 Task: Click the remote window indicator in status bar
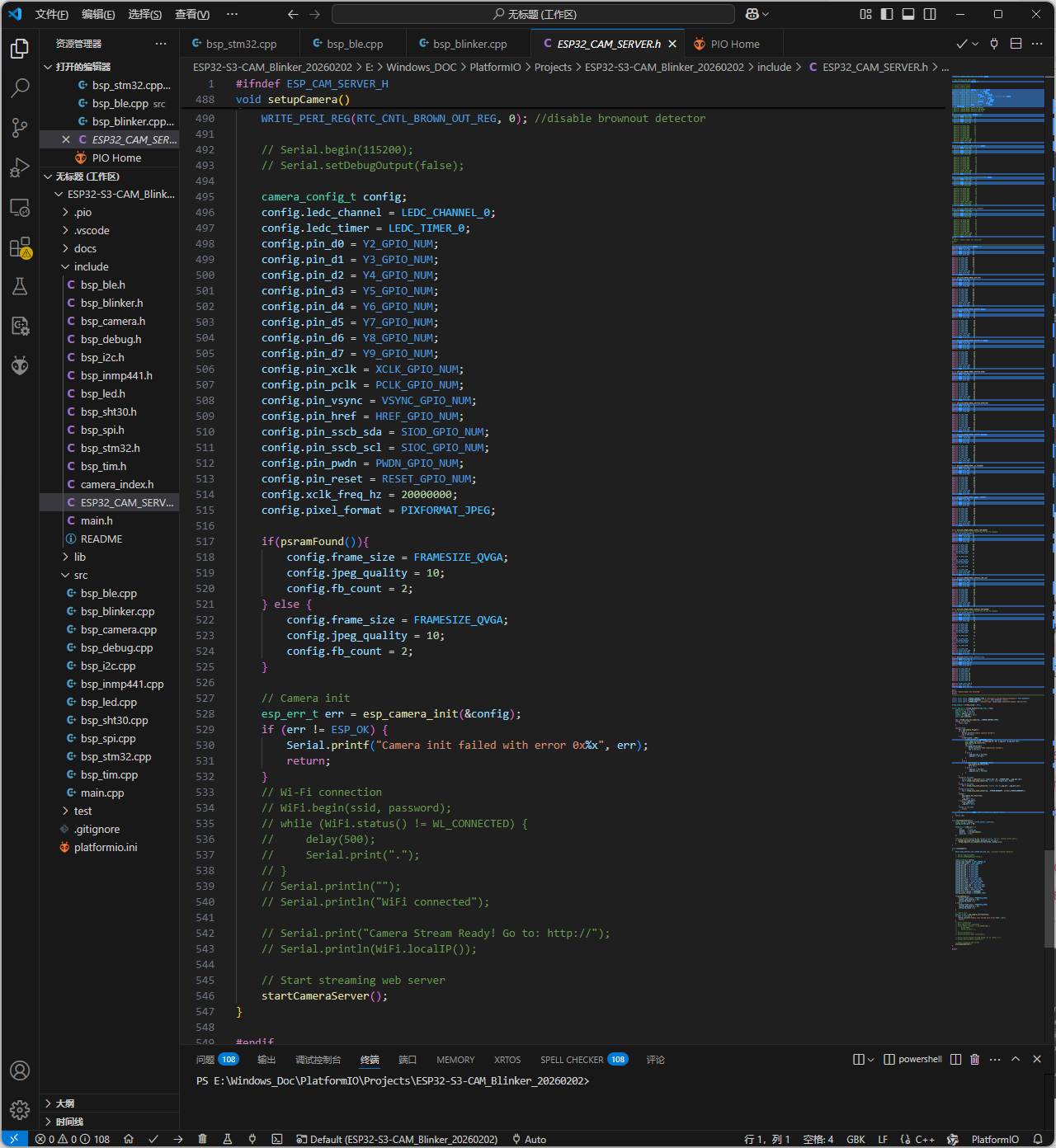click(x=14, y=1139)
